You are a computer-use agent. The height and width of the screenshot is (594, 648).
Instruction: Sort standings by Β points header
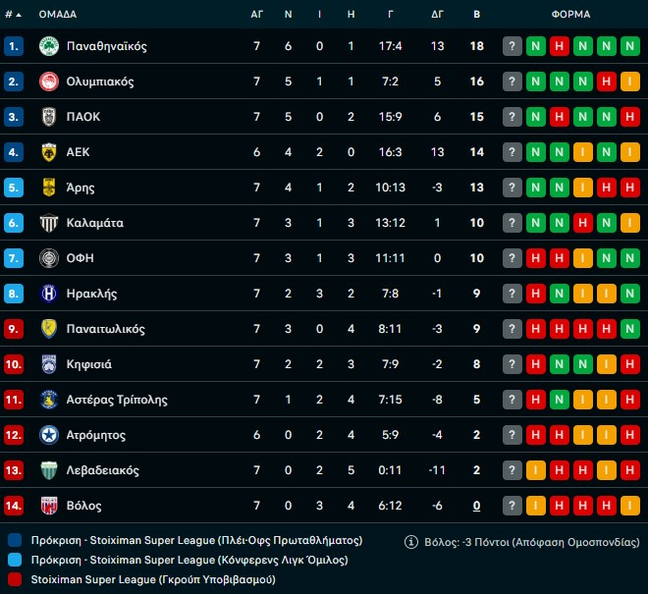click(476, 14)
